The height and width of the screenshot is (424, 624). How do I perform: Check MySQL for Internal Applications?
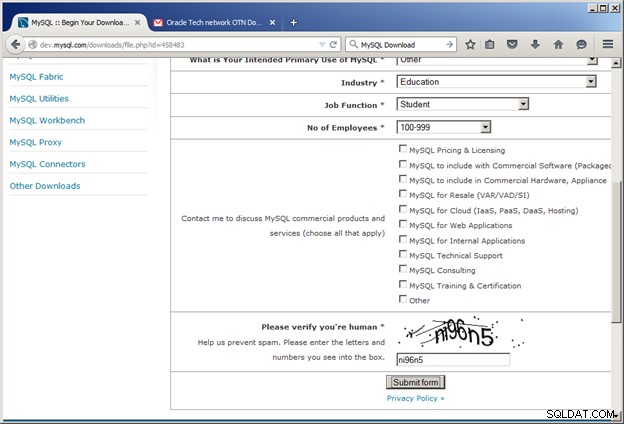[403, 239]
